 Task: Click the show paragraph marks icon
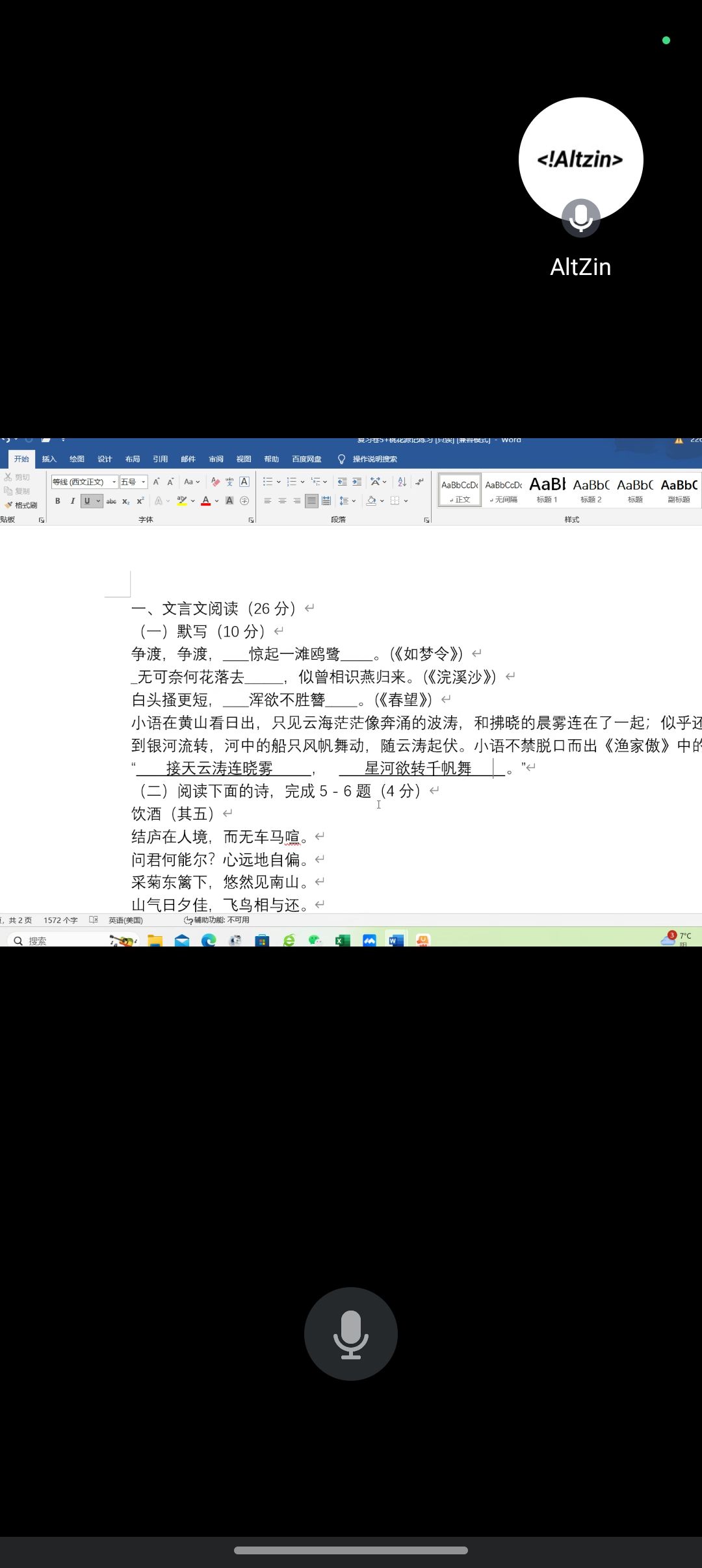(420, 482)
